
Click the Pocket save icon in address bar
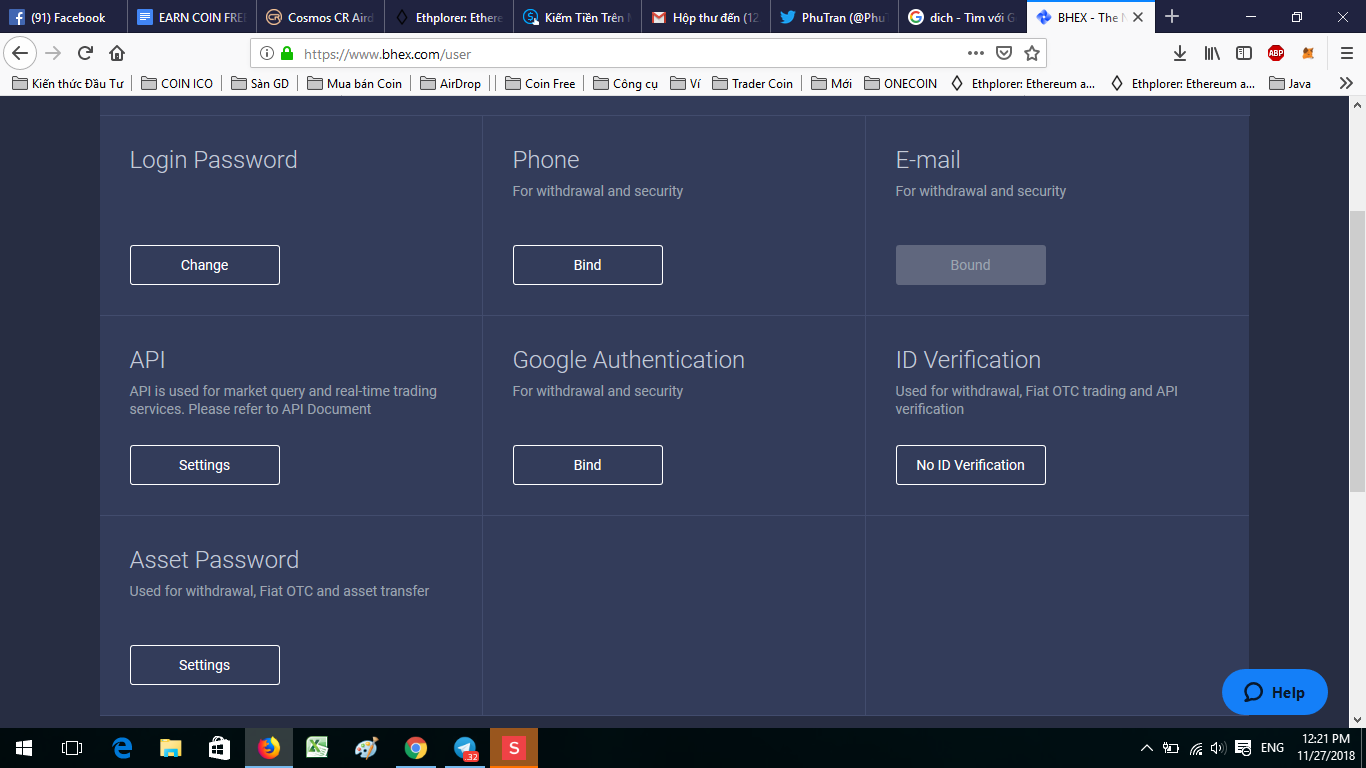coord(1004,53)
